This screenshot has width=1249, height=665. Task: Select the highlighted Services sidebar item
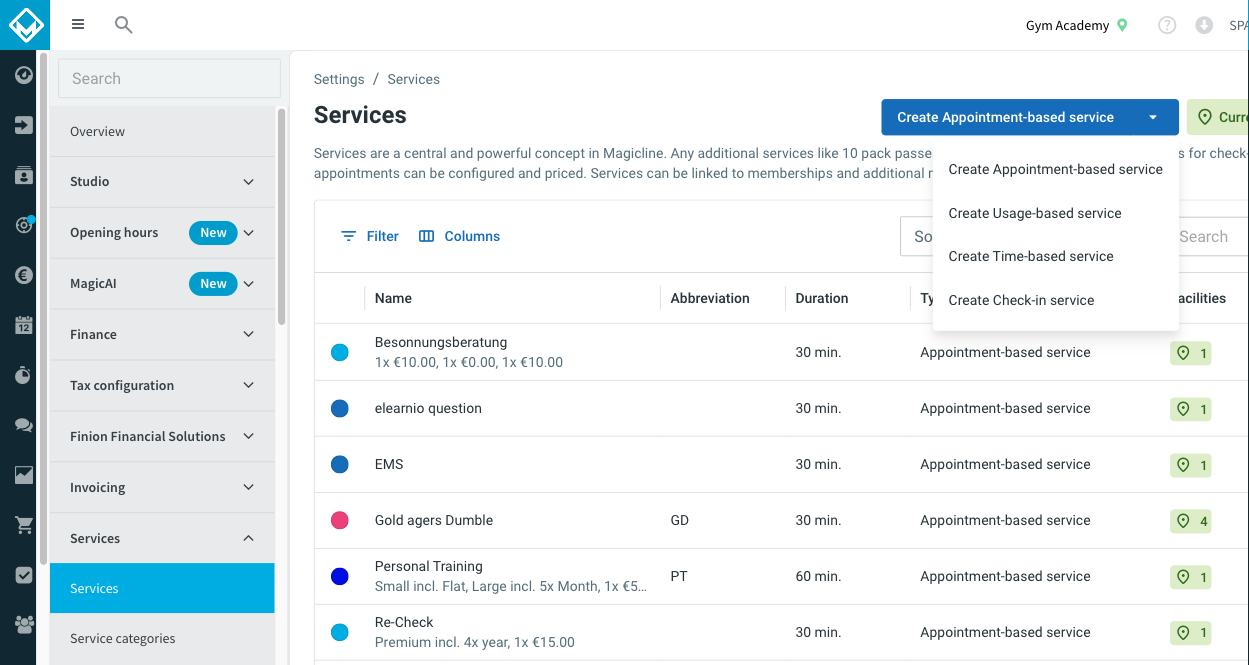pos(162,589)
